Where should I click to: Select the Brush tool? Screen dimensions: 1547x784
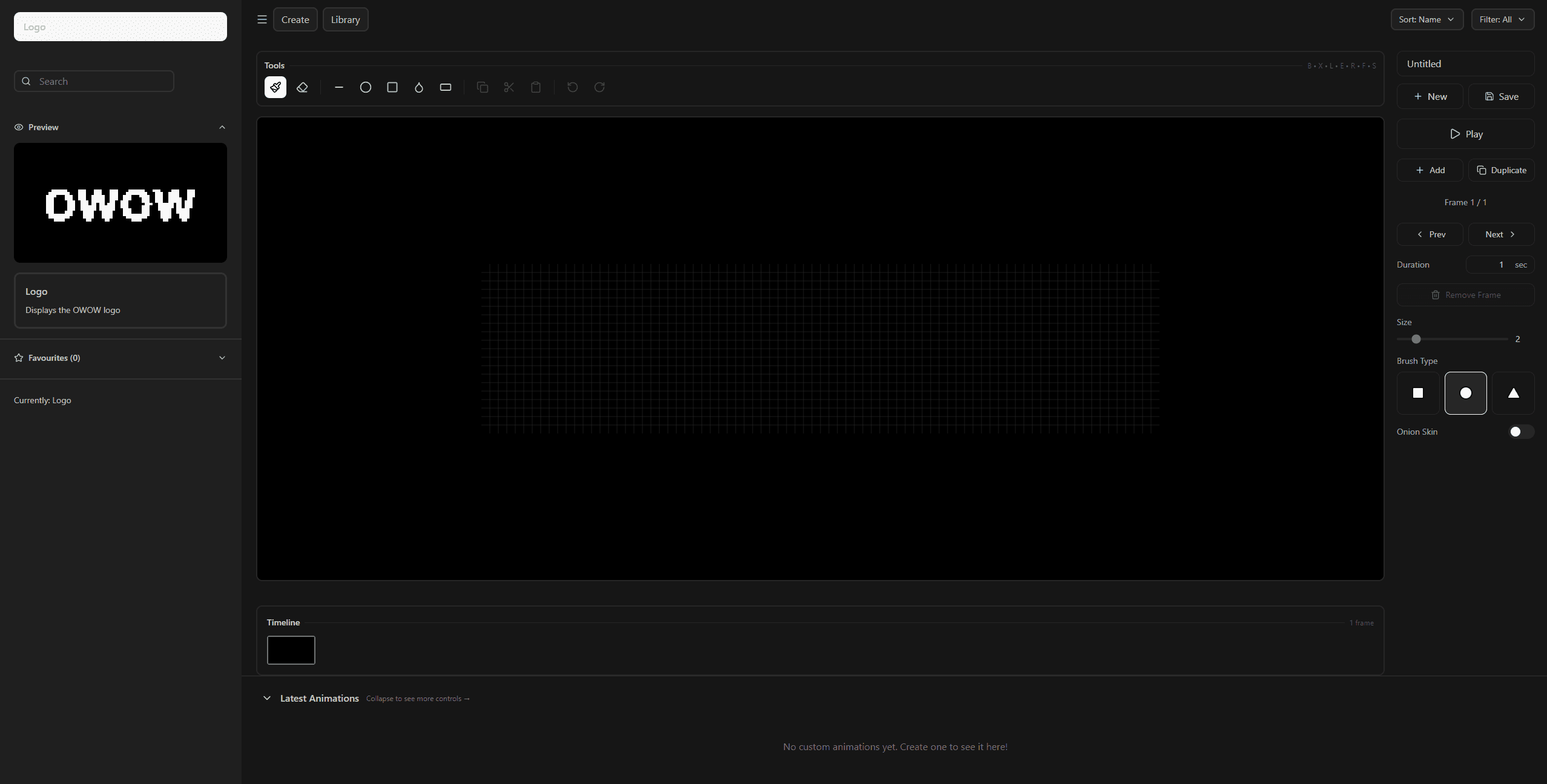click(275, 87)
